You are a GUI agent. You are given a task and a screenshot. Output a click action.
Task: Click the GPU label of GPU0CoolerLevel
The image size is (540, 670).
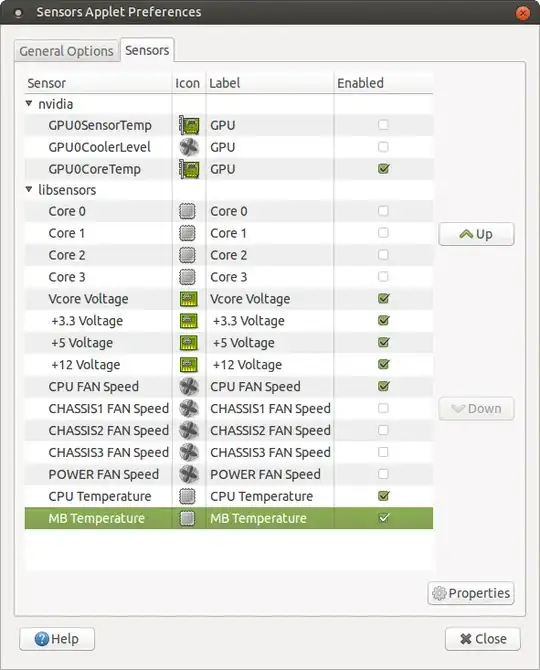pyautogui.click(x=223, y=147)
